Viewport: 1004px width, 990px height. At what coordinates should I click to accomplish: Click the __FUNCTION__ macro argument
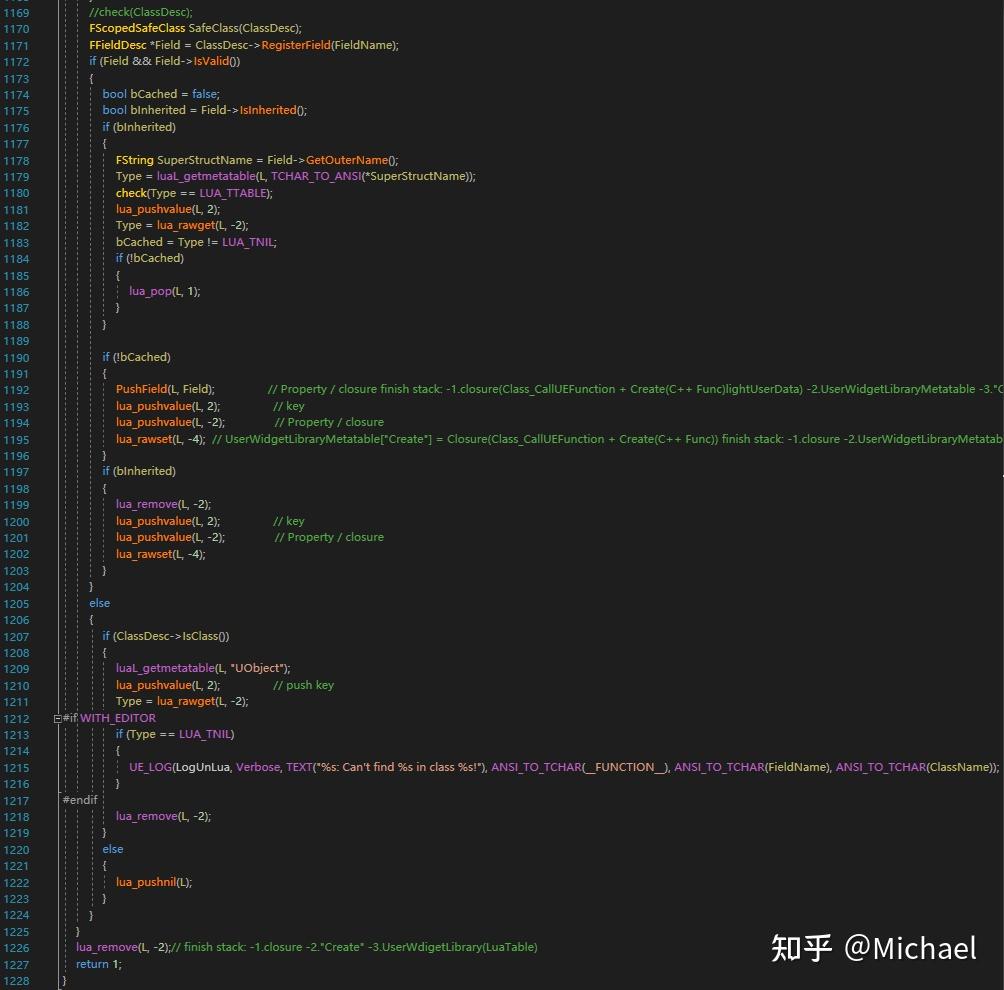(625, 767)
